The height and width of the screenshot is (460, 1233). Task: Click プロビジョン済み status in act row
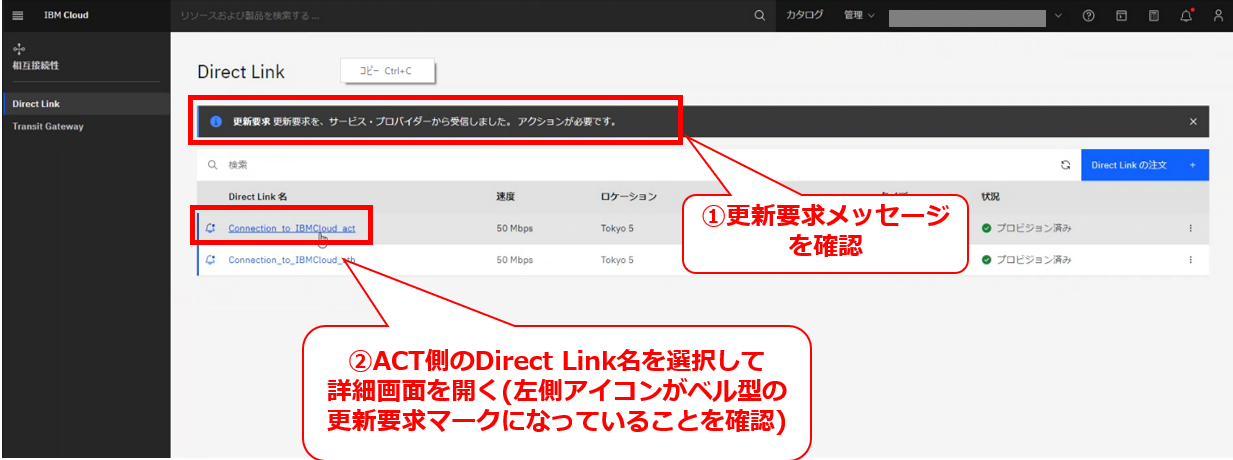pyautogui.click(x=1034, y=228)
